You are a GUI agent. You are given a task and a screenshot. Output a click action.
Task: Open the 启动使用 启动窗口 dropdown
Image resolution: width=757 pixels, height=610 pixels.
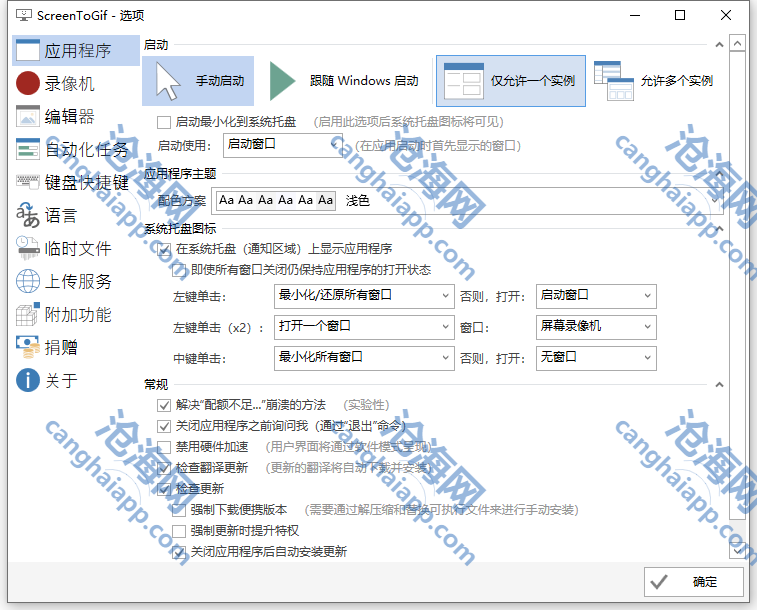coord(283,145)
